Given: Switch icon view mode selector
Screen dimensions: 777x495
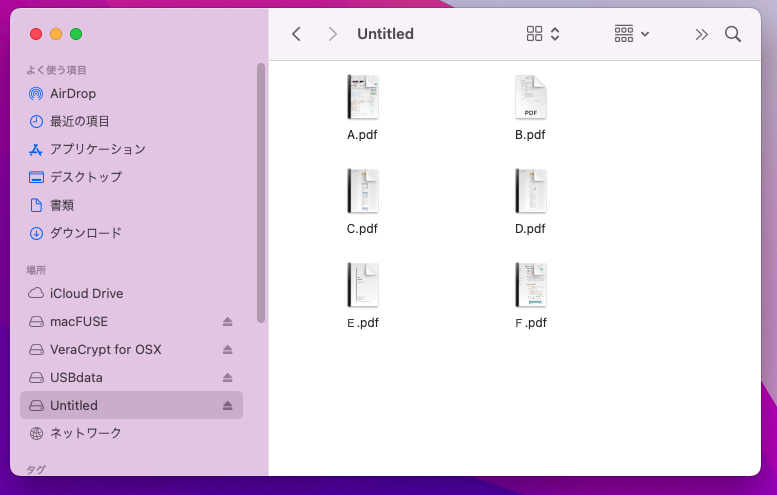Looking at the screenshot, I should click(x=543, y=34).
